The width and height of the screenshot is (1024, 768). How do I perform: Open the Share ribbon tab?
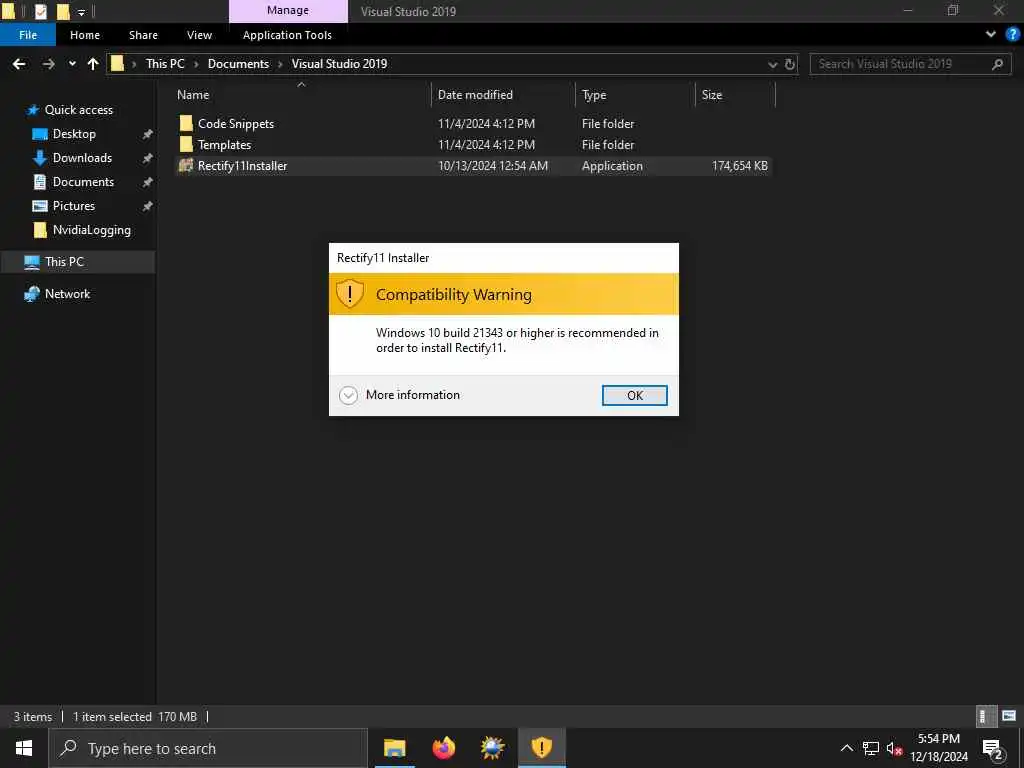(x=143, y=35)
